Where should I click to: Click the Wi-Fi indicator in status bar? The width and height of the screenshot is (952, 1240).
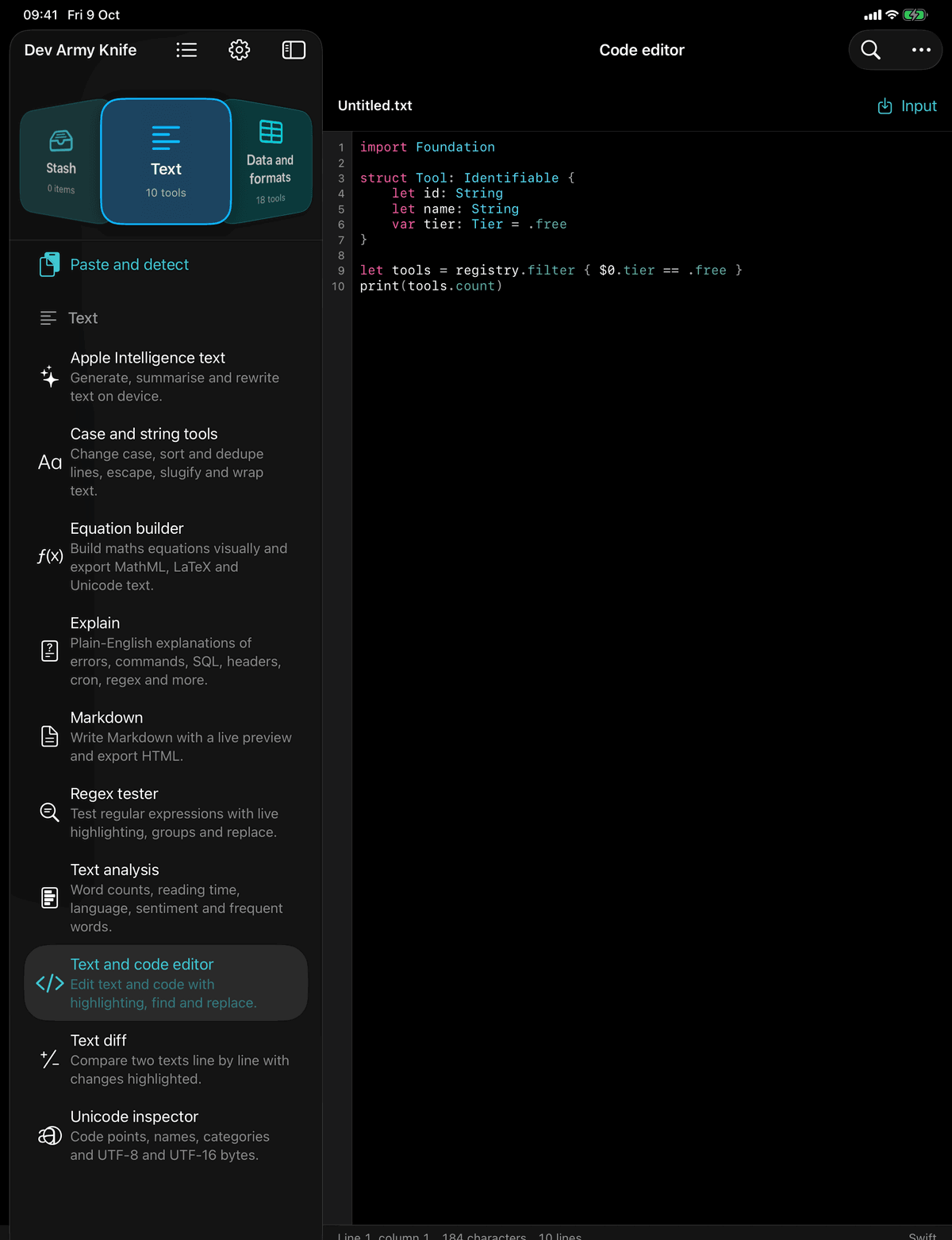(x=892, y=14)
